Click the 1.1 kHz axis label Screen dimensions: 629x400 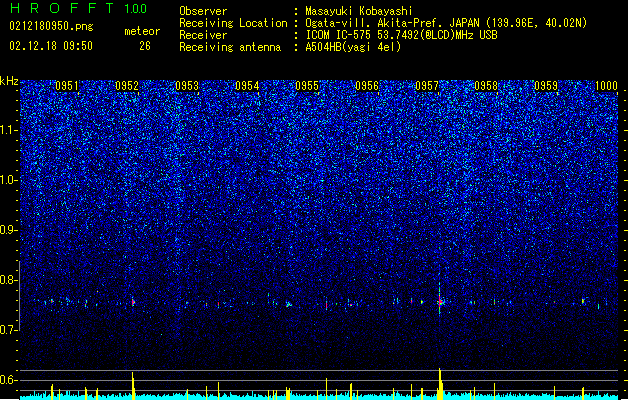(9, 130)
